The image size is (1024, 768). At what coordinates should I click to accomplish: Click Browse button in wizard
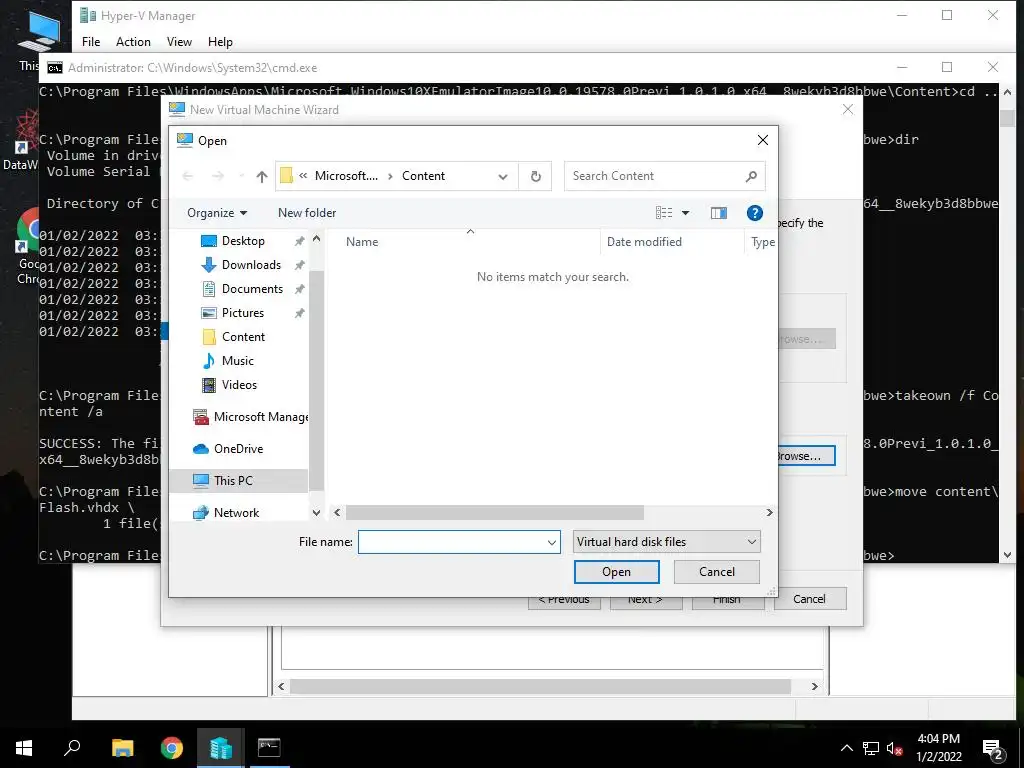pyautogui.click(x=806, y=456)
